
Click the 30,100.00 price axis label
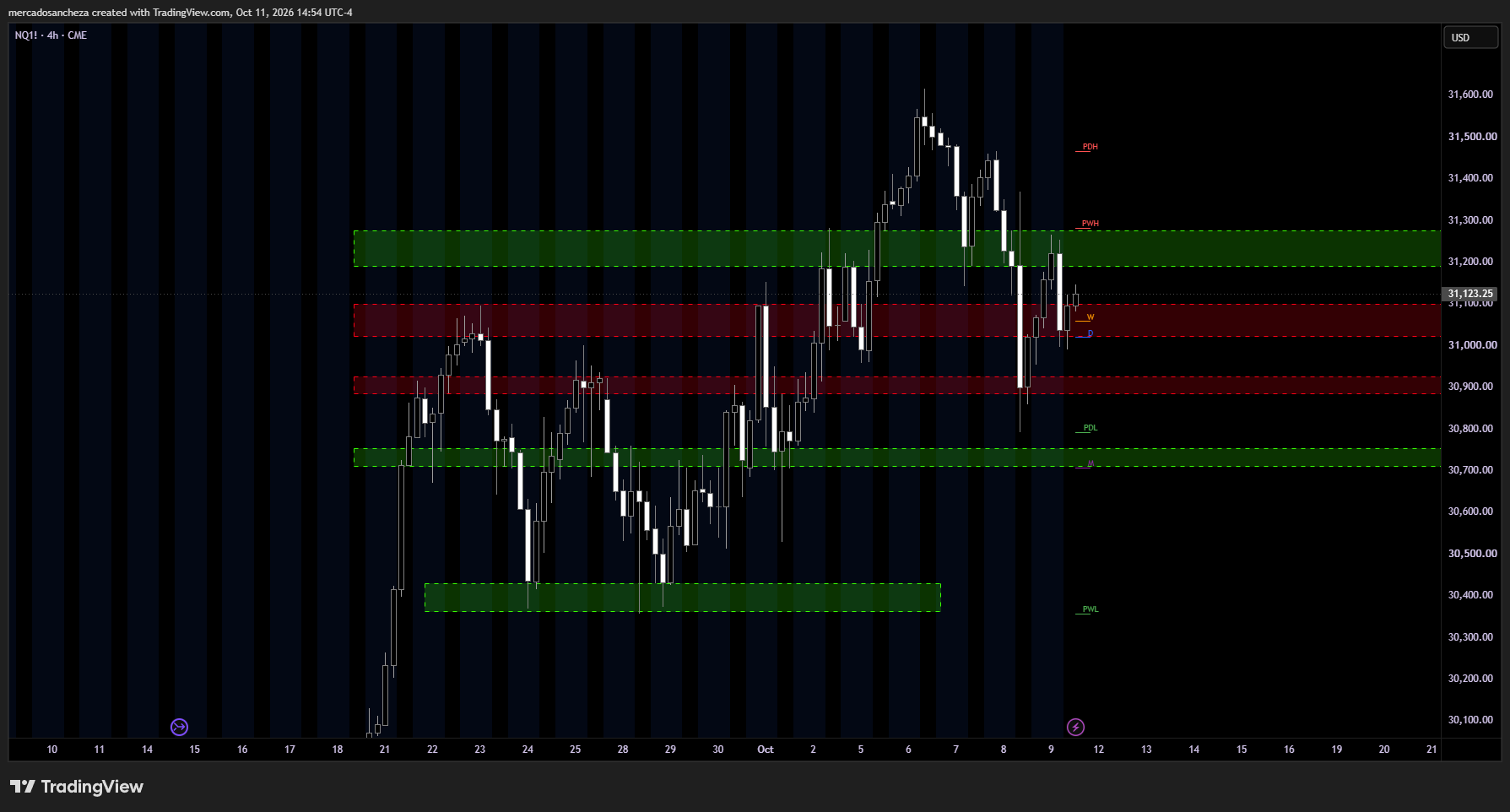(x=1470, y=720)
